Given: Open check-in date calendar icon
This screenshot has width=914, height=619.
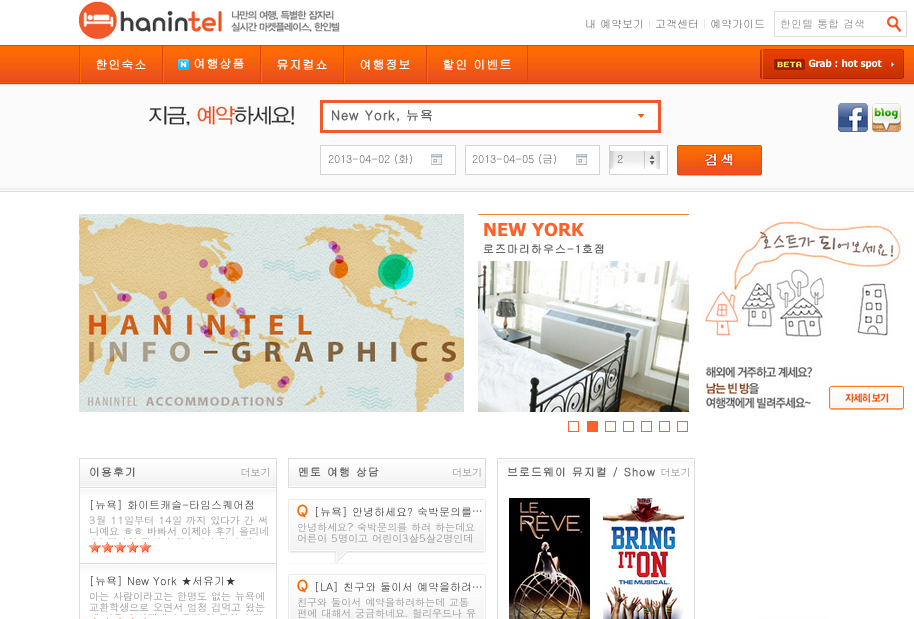Looking at the screenshot, I should point(436,160).
